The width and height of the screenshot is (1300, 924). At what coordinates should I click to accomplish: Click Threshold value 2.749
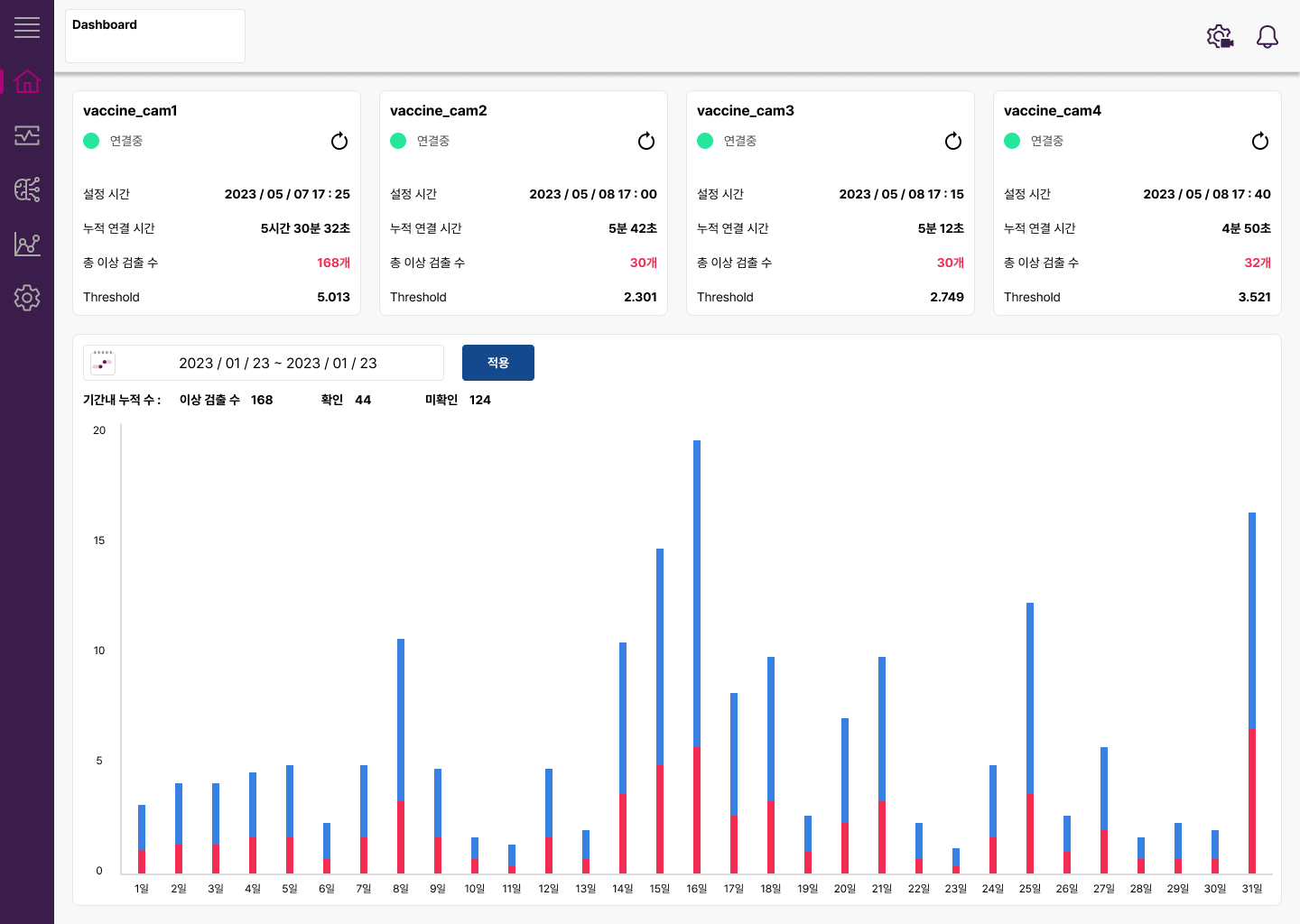tap(947, 297)
